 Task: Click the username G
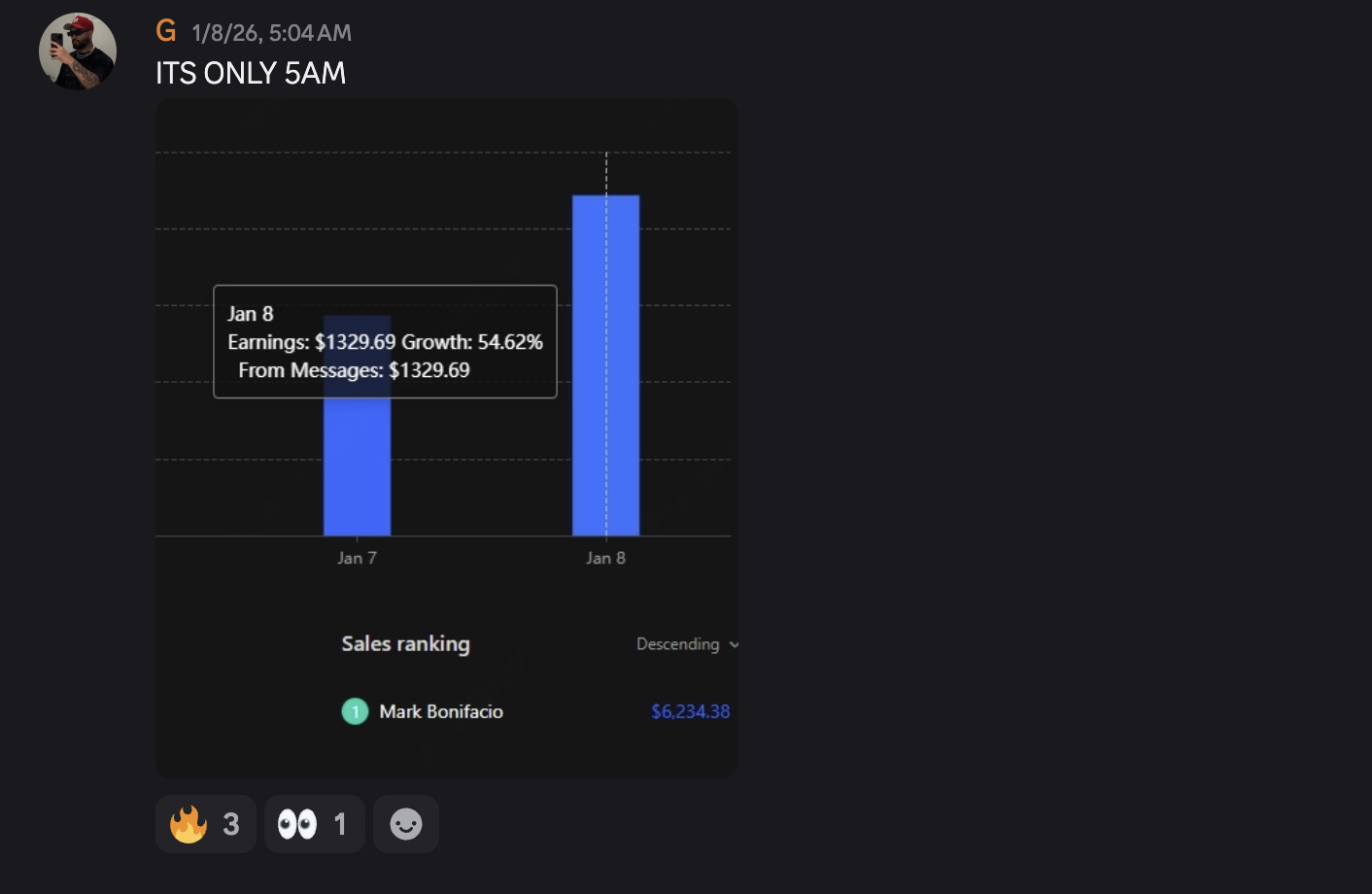(166, 31)
